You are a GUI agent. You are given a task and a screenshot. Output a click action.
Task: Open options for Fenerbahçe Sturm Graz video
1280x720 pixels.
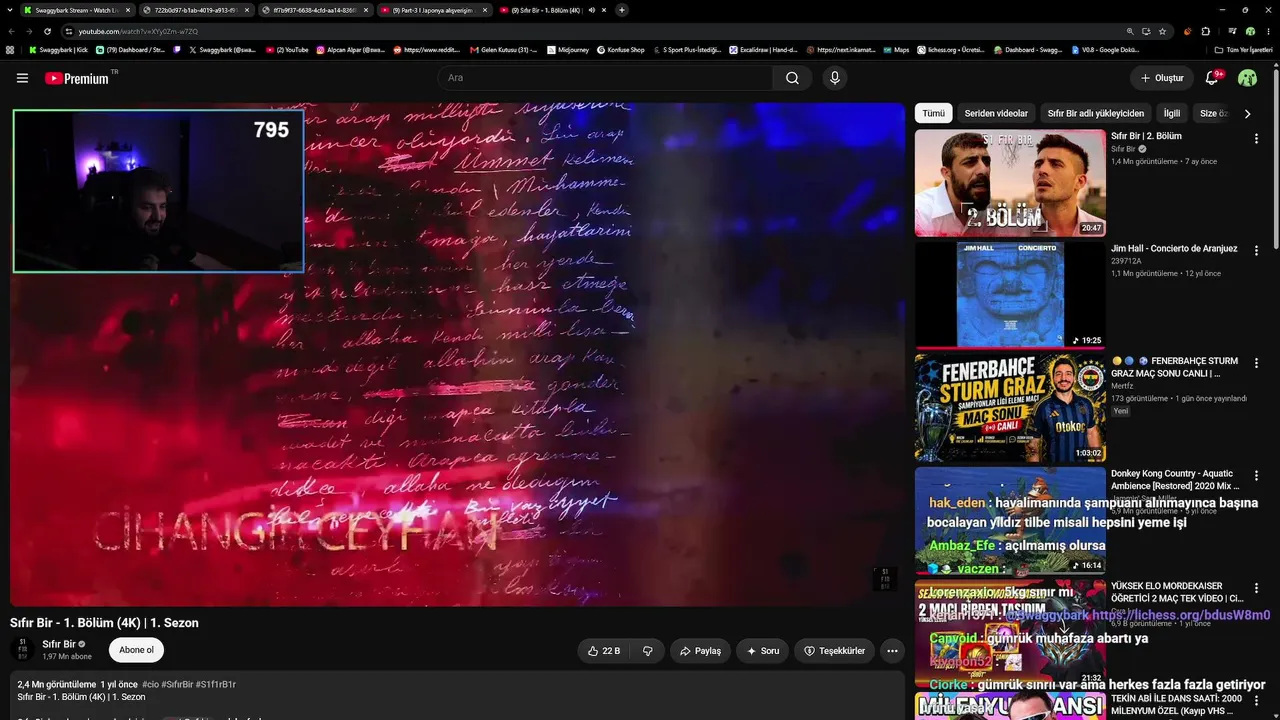click(1256, 363)
